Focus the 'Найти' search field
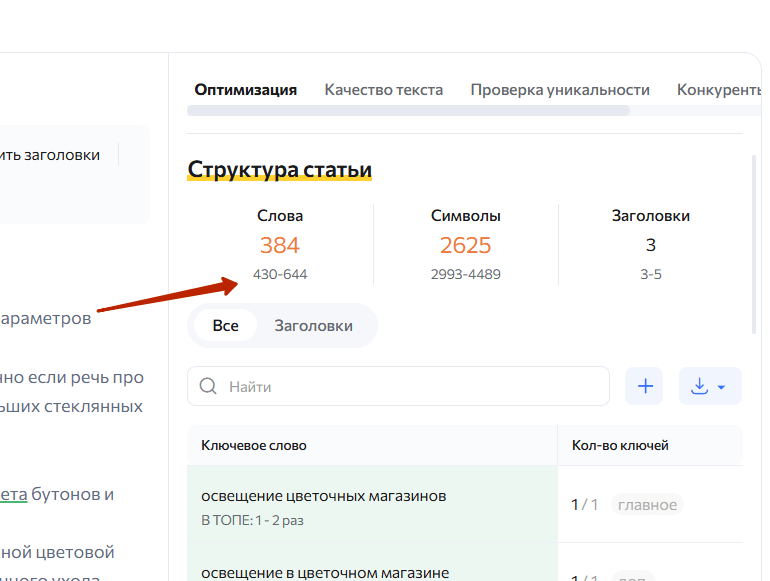This screenshot has width=770, height=581. (x=410, y=386)
